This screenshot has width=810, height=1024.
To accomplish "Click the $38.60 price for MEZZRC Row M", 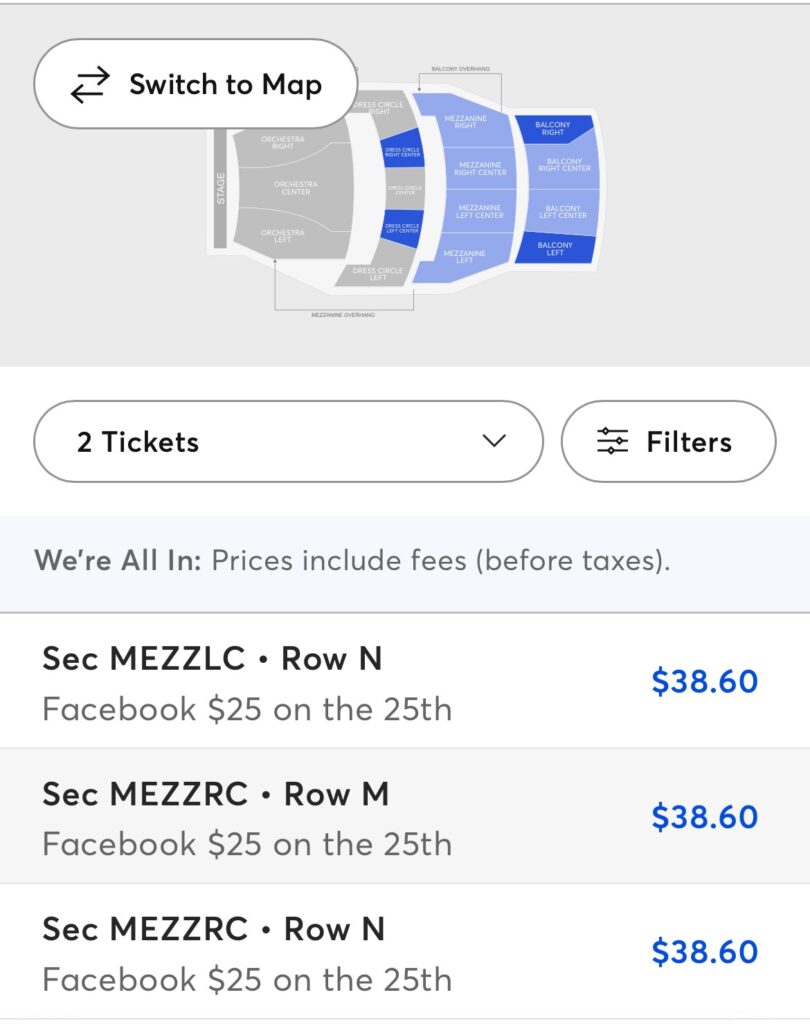I will [704, 817].
